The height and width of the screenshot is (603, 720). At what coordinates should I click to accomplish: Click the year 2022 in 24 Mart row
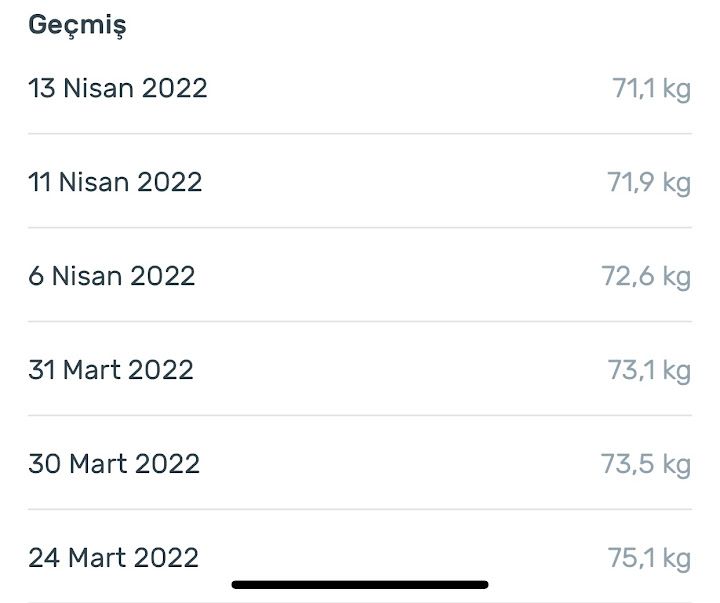click(166, 558)
